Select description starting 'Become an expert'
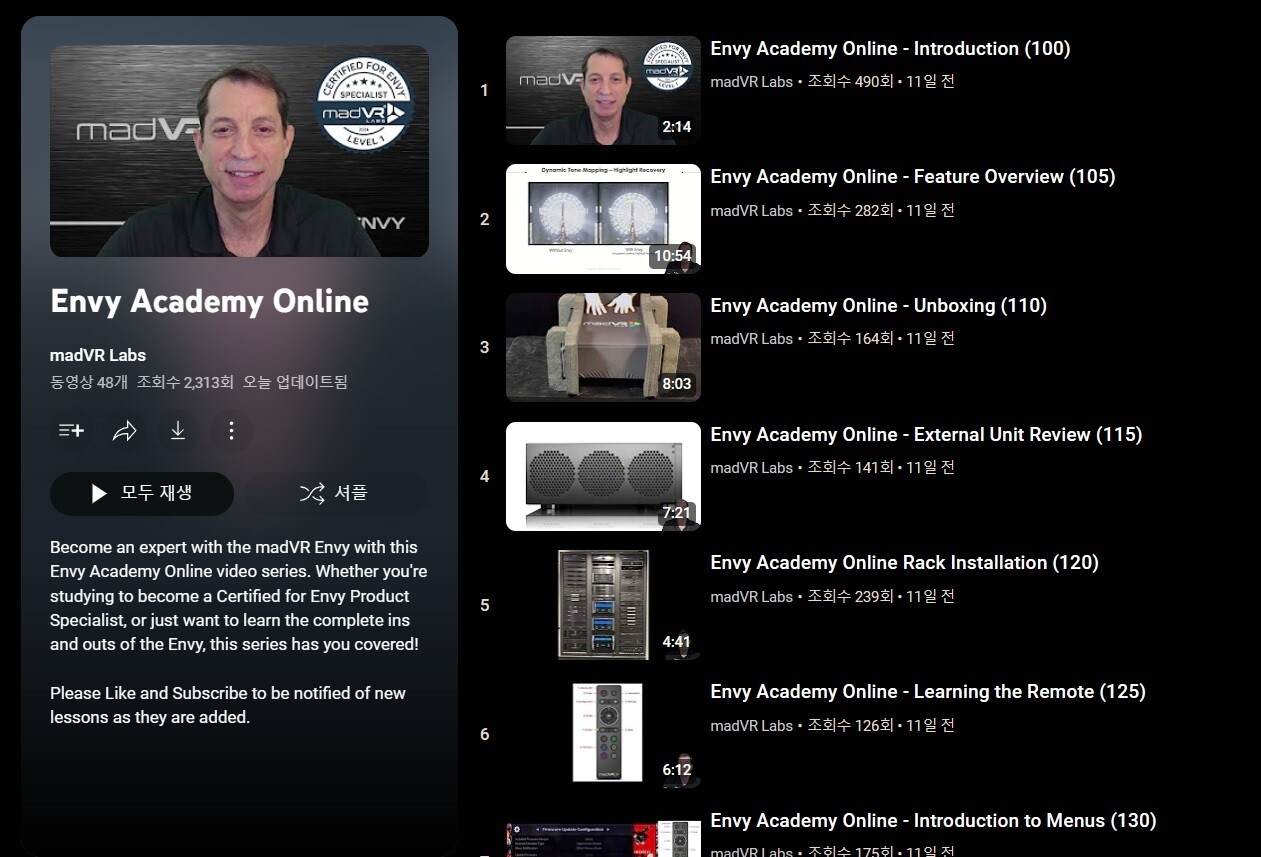1261x857 pixels. [x=239, y=596]
